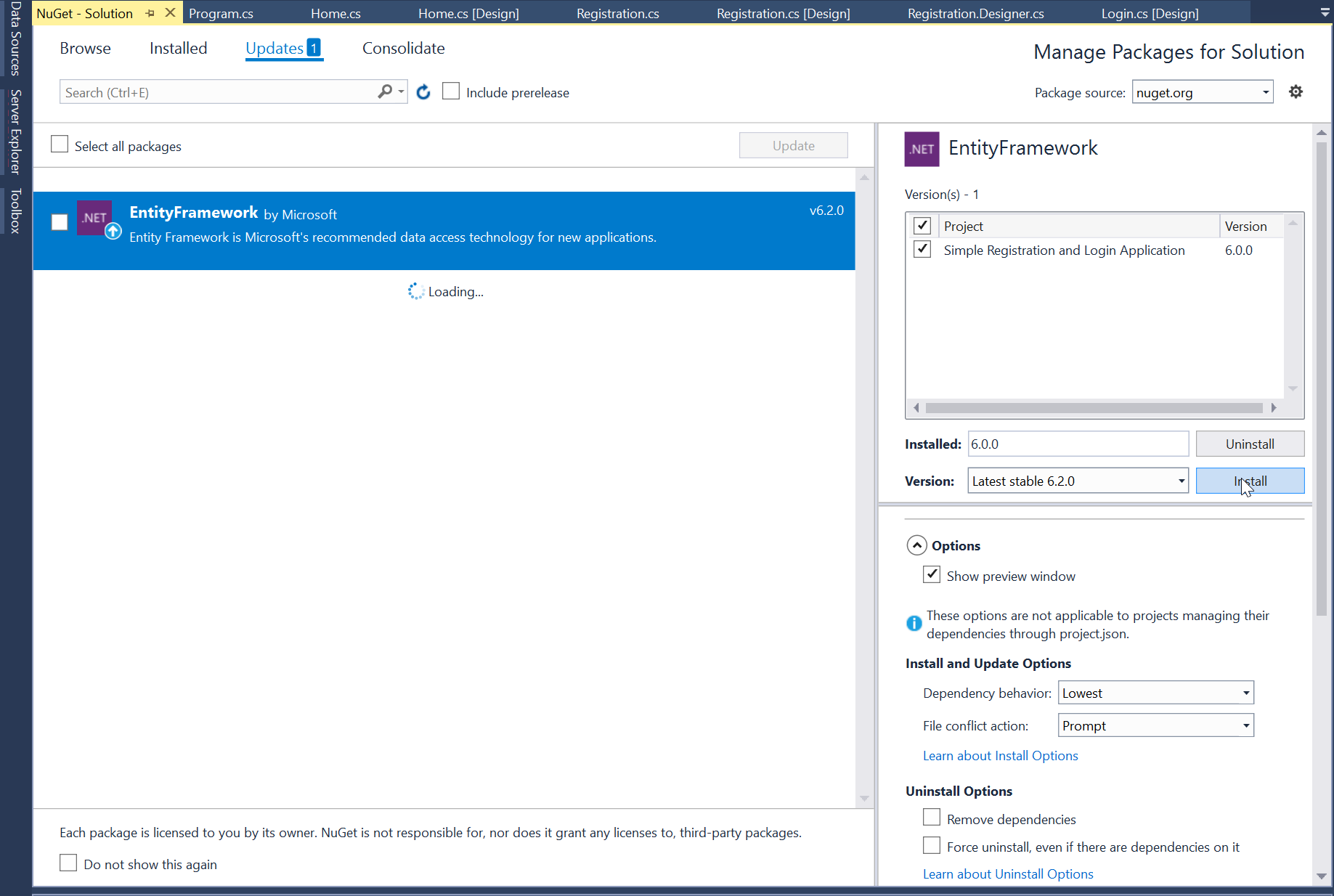The image size is (1334, 896).
Task: Close the NuGet - Solution tab
Action: click(170, 13)
